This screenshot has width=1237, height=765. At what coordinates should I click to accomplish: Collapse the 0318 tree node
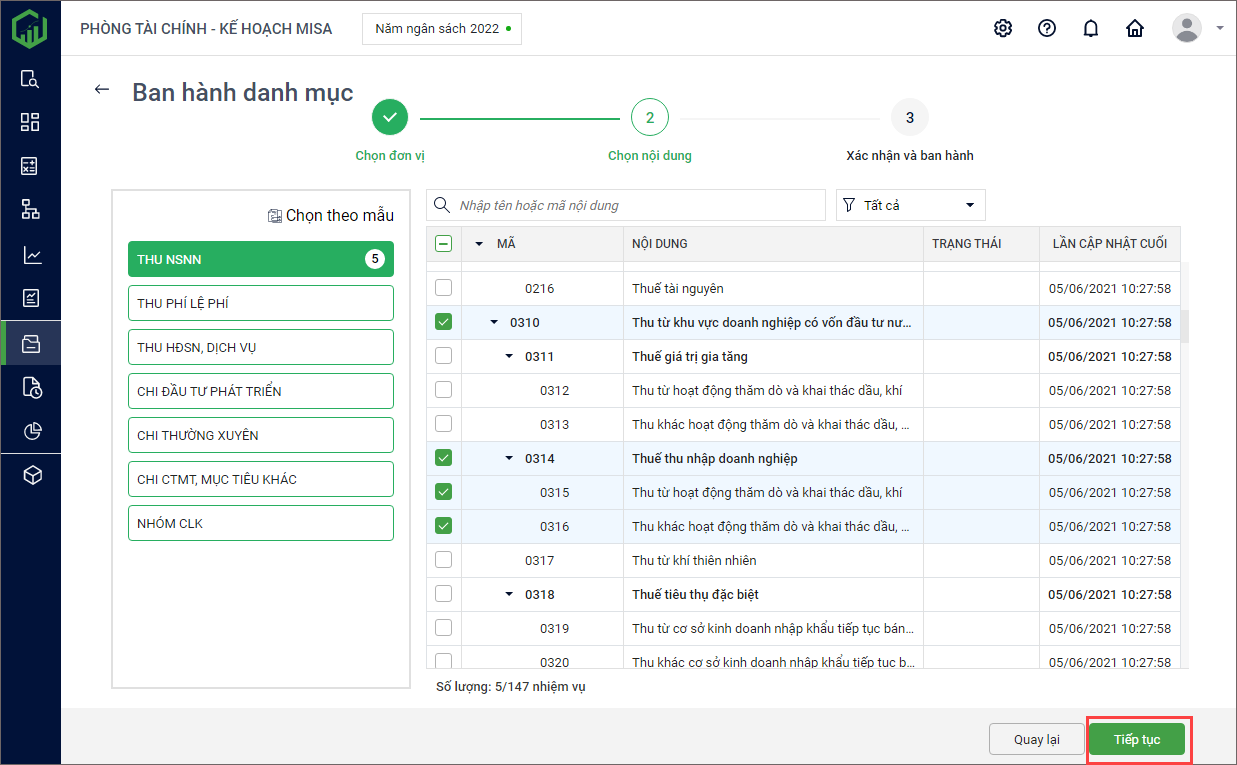[509, 594]
